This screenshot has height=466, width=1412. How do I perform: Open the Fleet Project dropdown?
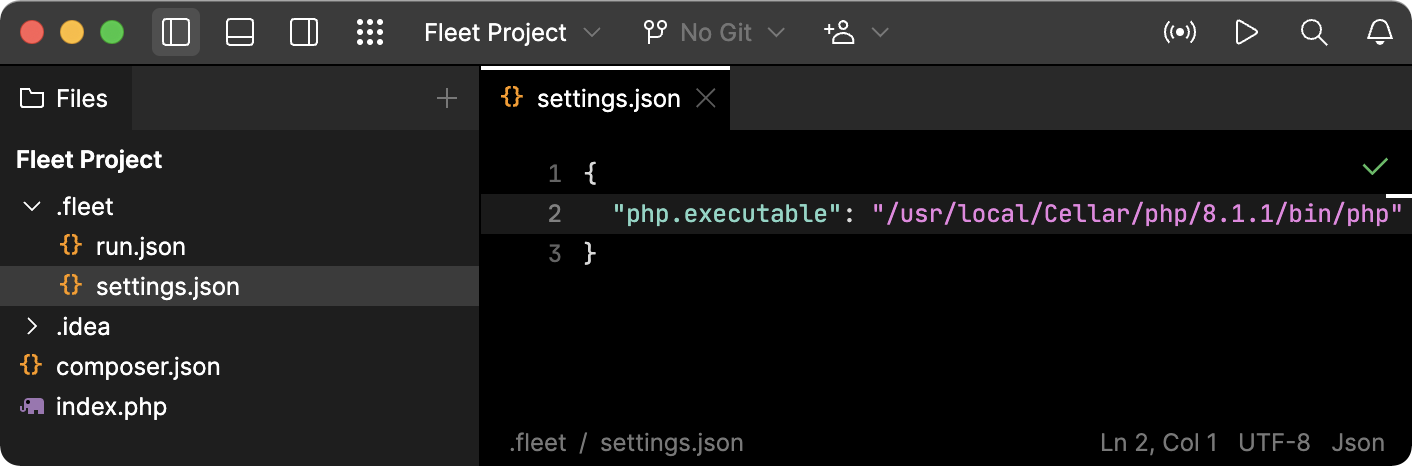(x=512, y=33)
